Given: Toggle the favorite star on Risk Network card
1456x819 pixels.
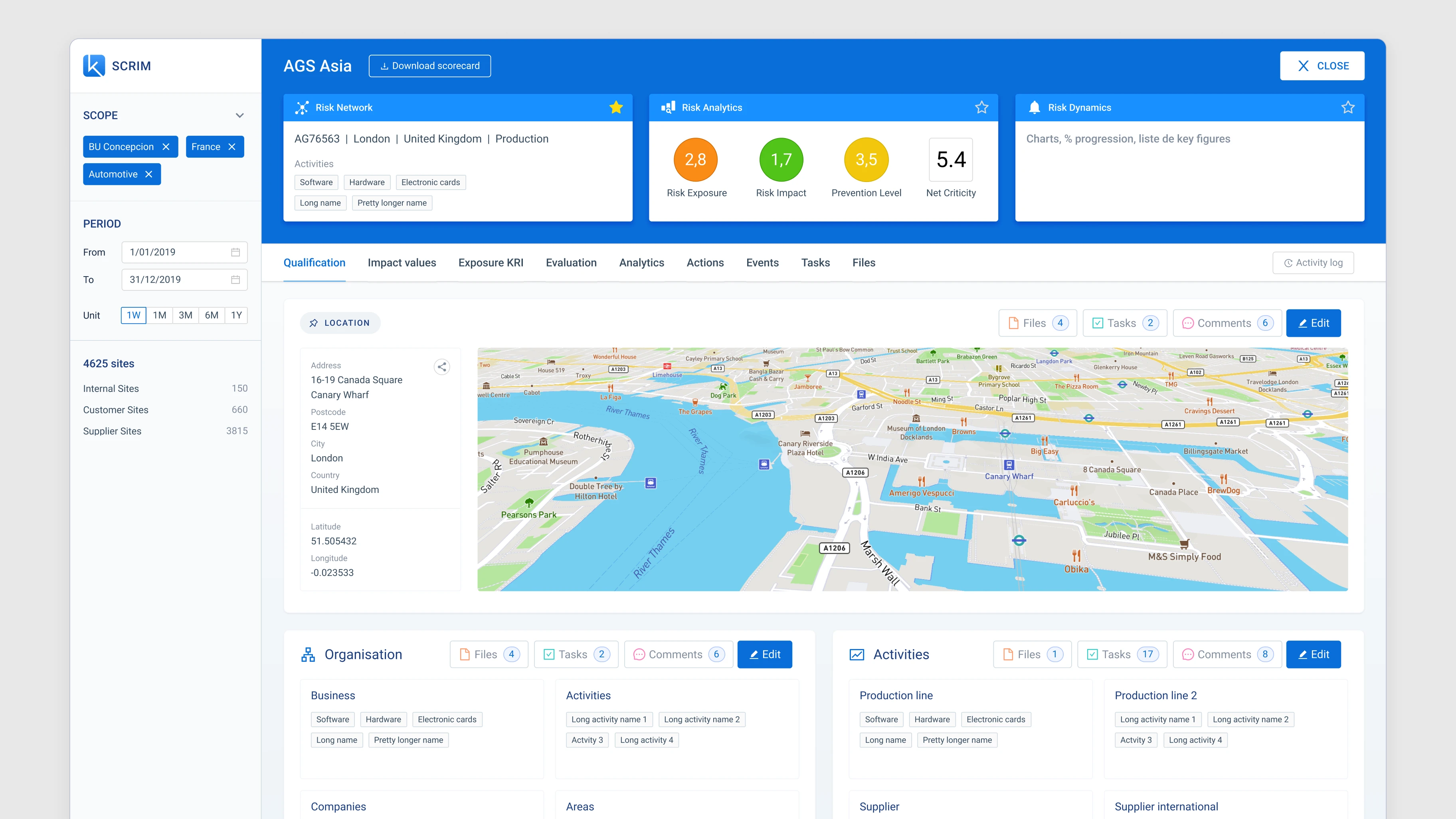Looking at the screenshot, I should 616,107.
